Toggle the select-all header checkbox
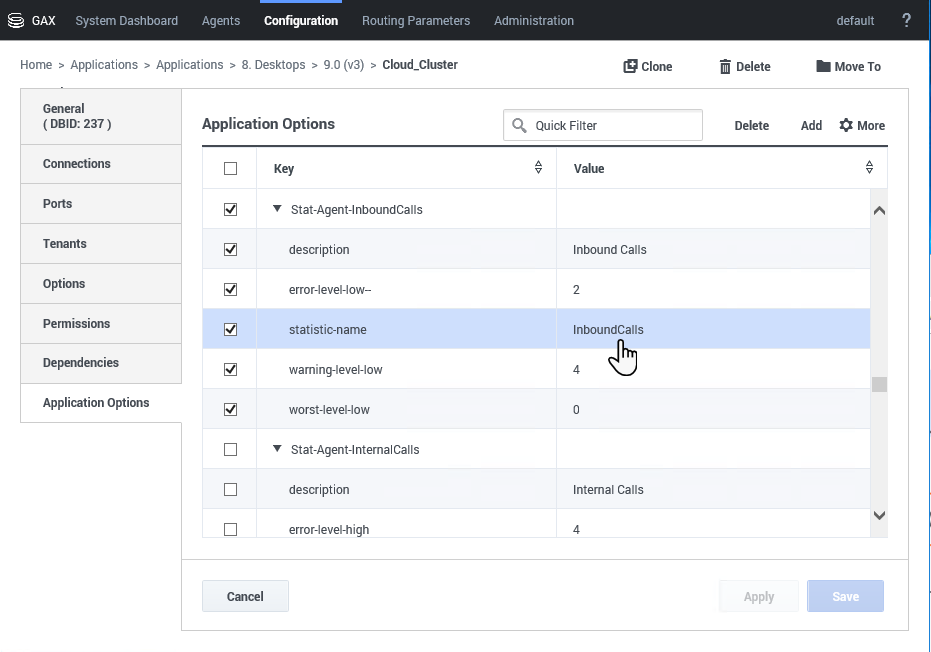The image size is (931, 652). (231, 169)
